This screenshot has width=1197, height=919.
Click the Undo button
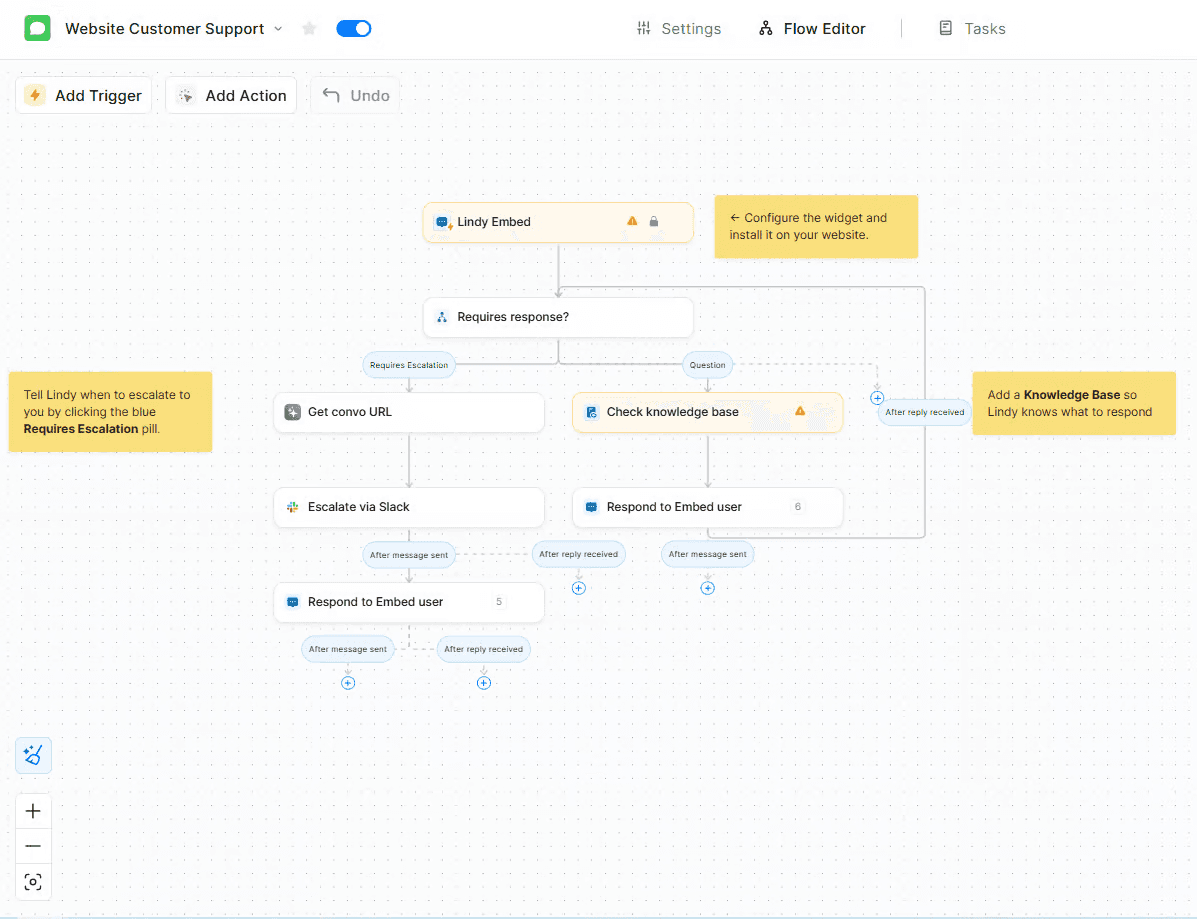356,96
